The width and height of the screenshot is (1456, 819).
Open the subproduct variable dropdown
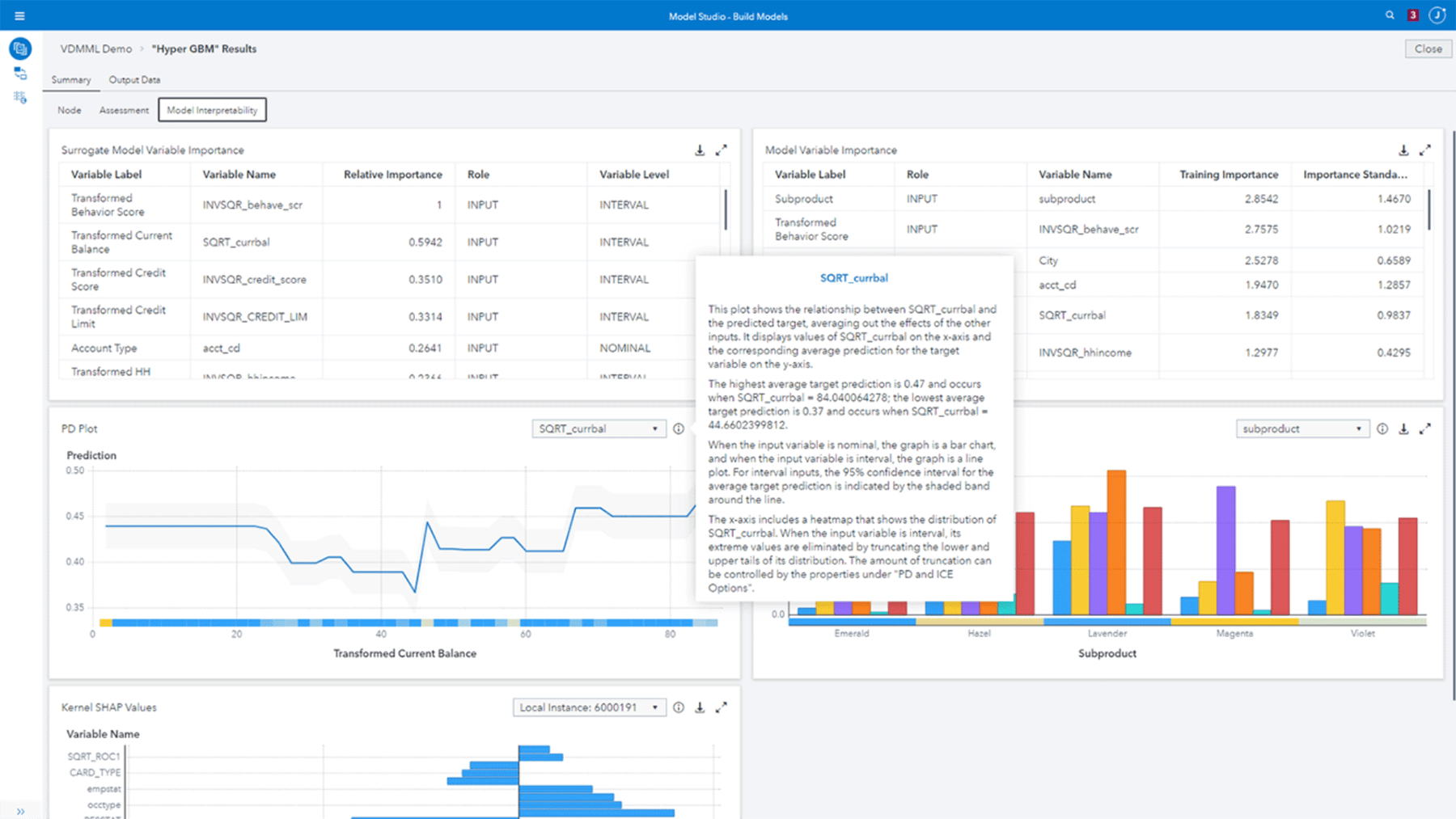(x=1302, y=428)
